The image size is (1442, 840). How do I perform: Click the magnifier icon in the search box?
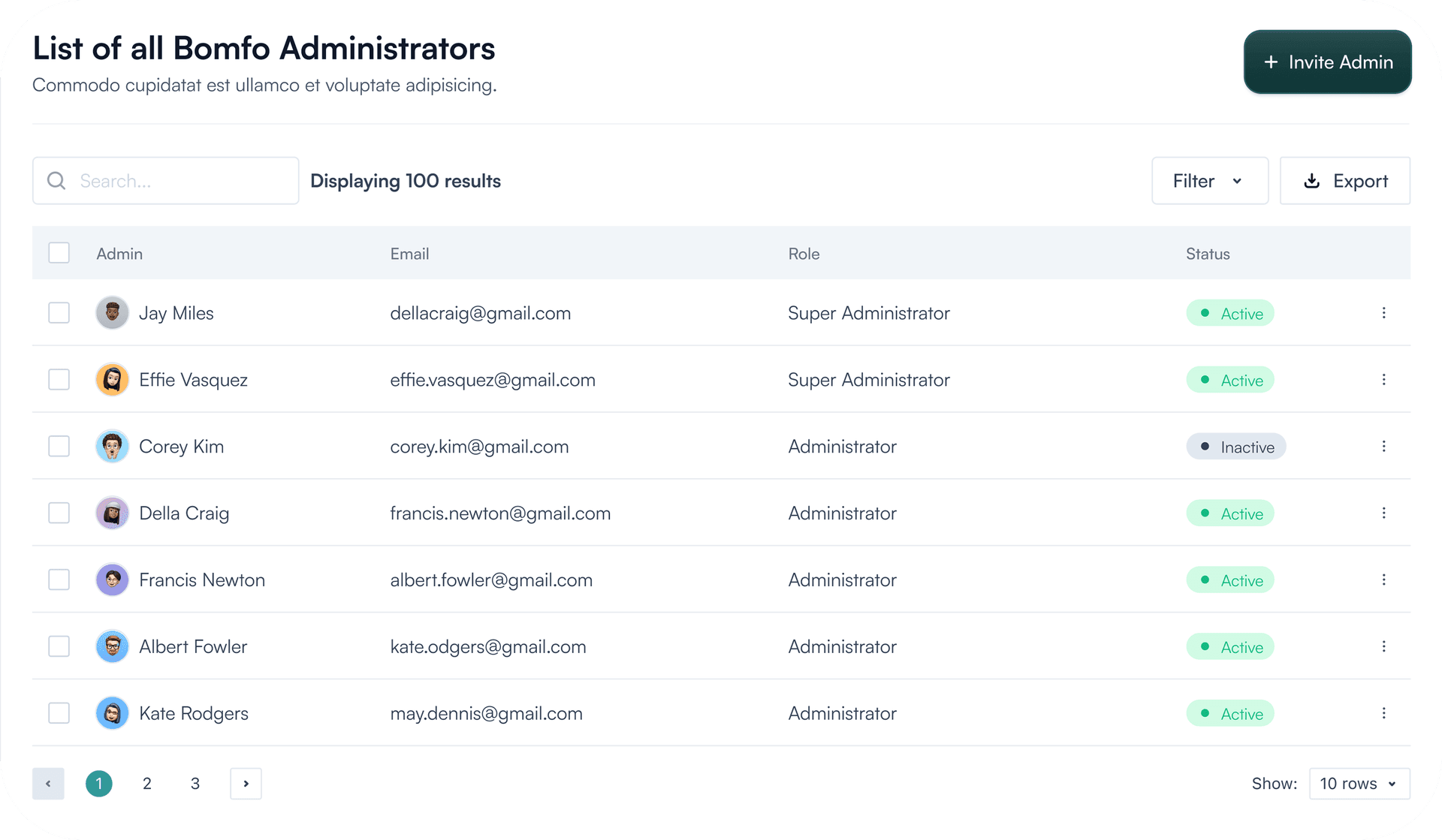coord(56,181)
